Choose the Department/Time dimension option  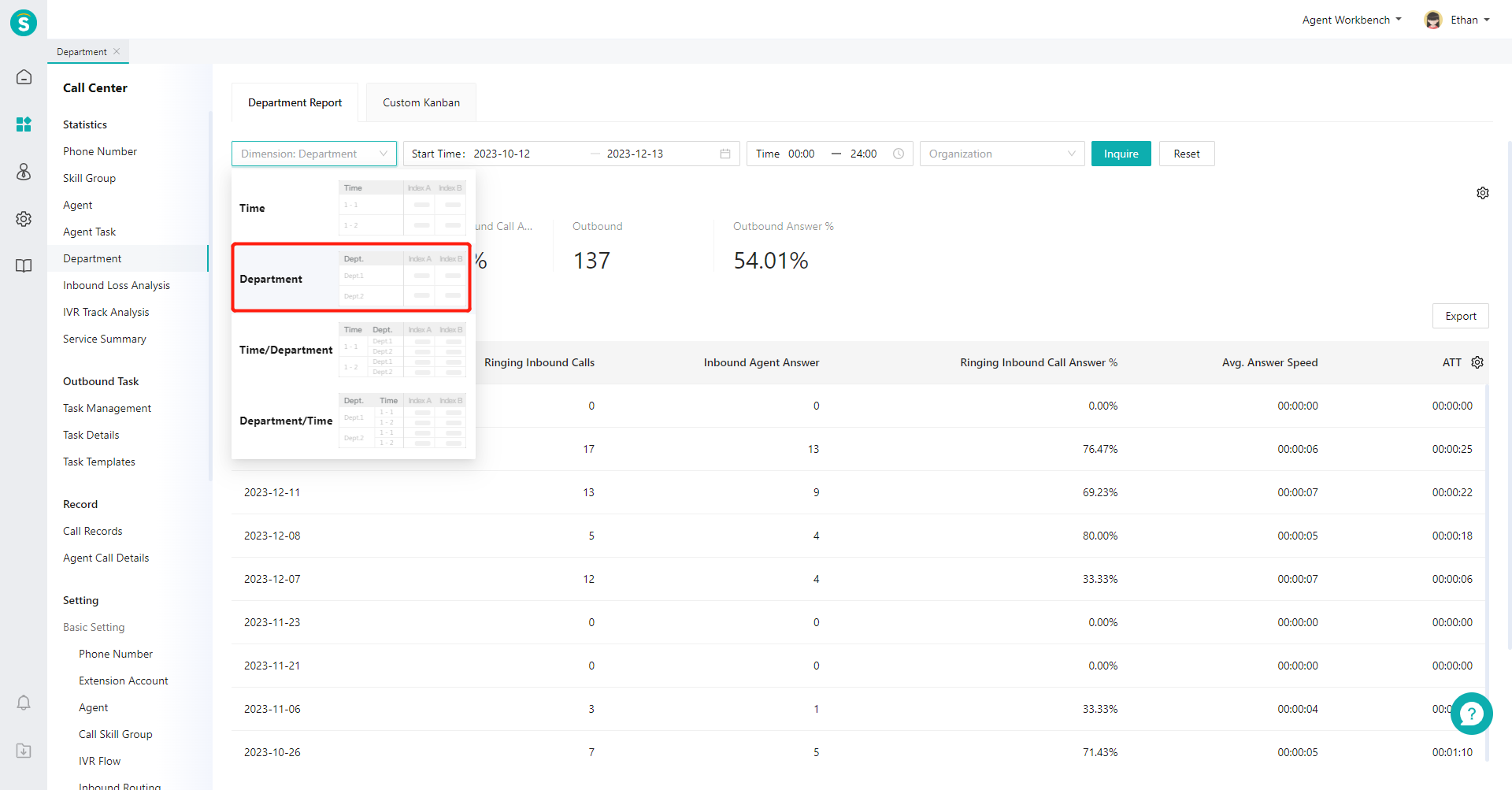point(353,421)
